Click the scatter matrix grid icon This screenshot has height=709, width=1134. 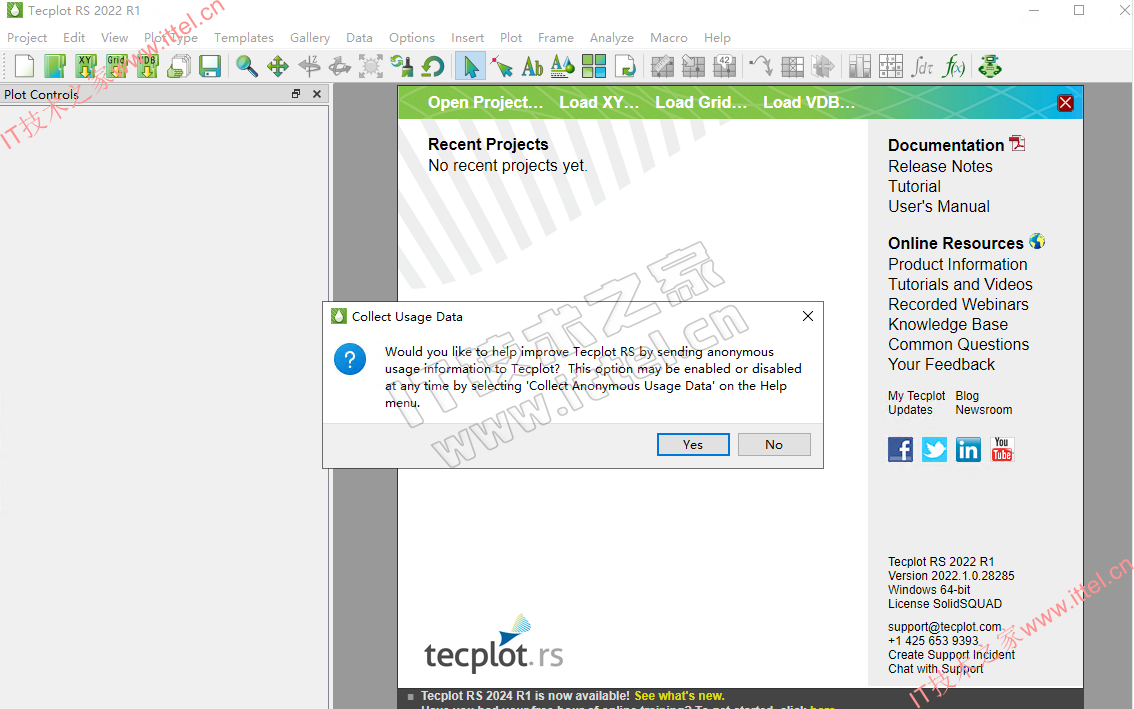coord(891,67)
